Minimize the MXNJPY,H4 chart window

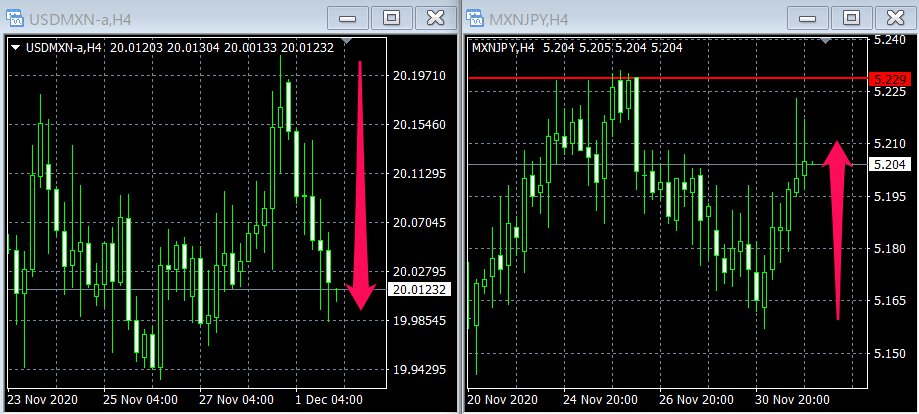pyautogui.click(x=808, y=18)
